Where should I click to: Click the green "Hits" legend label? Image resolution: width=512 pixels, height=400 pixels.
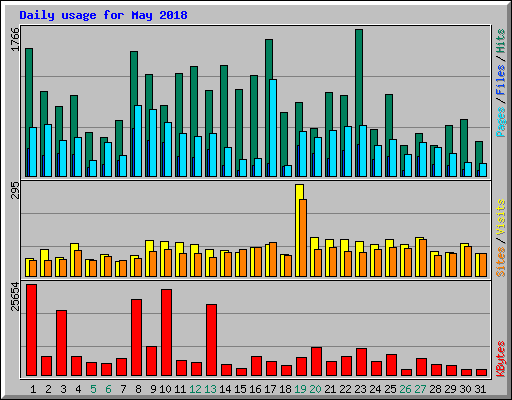501,41
